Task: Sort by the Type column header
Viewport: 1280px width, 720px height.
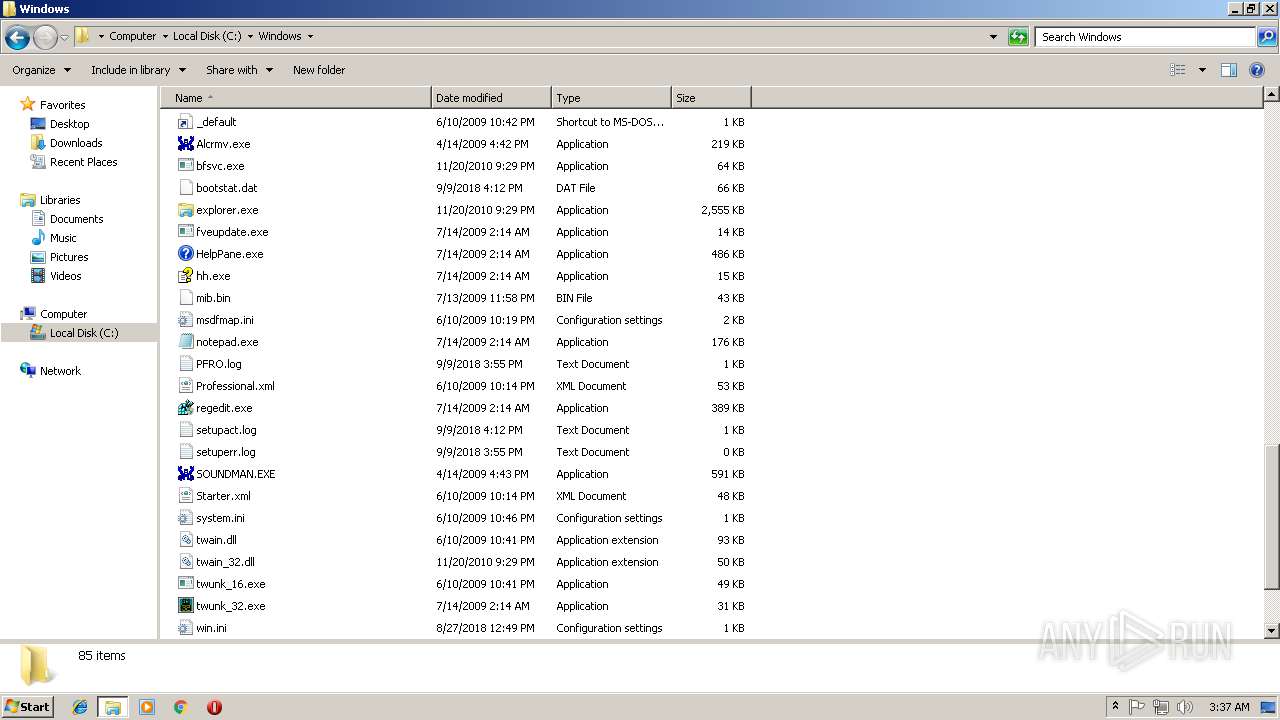Action: point(611,98)
